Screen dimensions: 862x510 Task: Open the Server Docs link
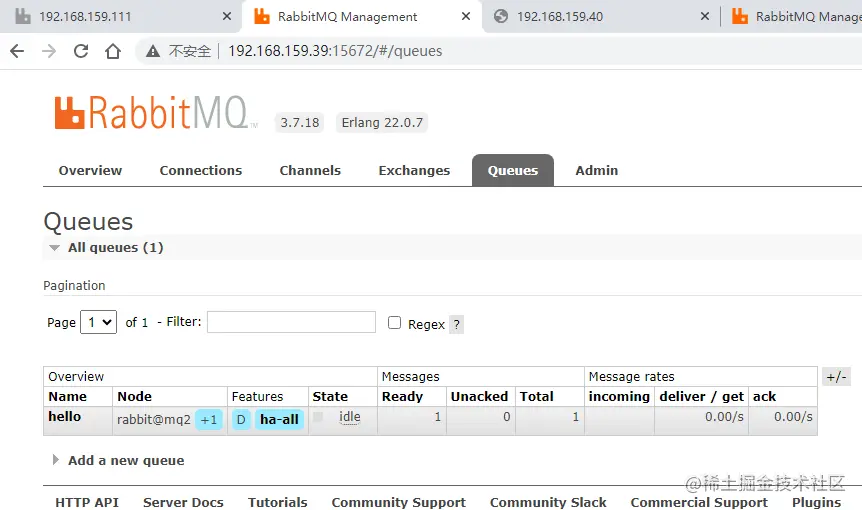tap(183, 502)
